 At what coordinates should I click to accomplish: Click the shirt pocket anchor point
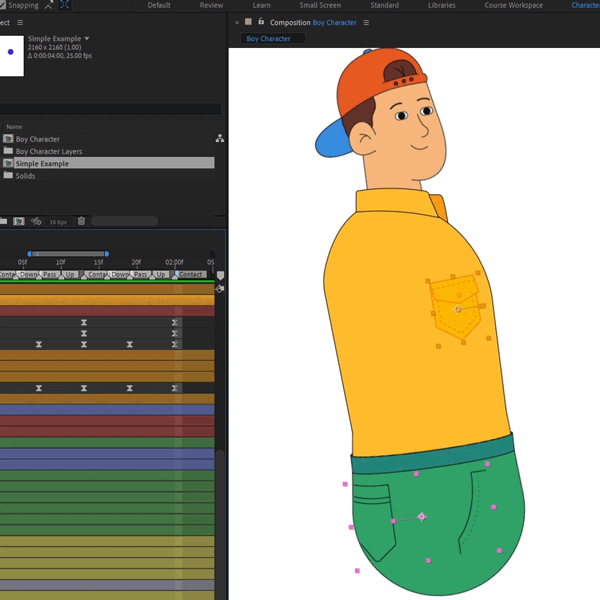click(458, 309)
